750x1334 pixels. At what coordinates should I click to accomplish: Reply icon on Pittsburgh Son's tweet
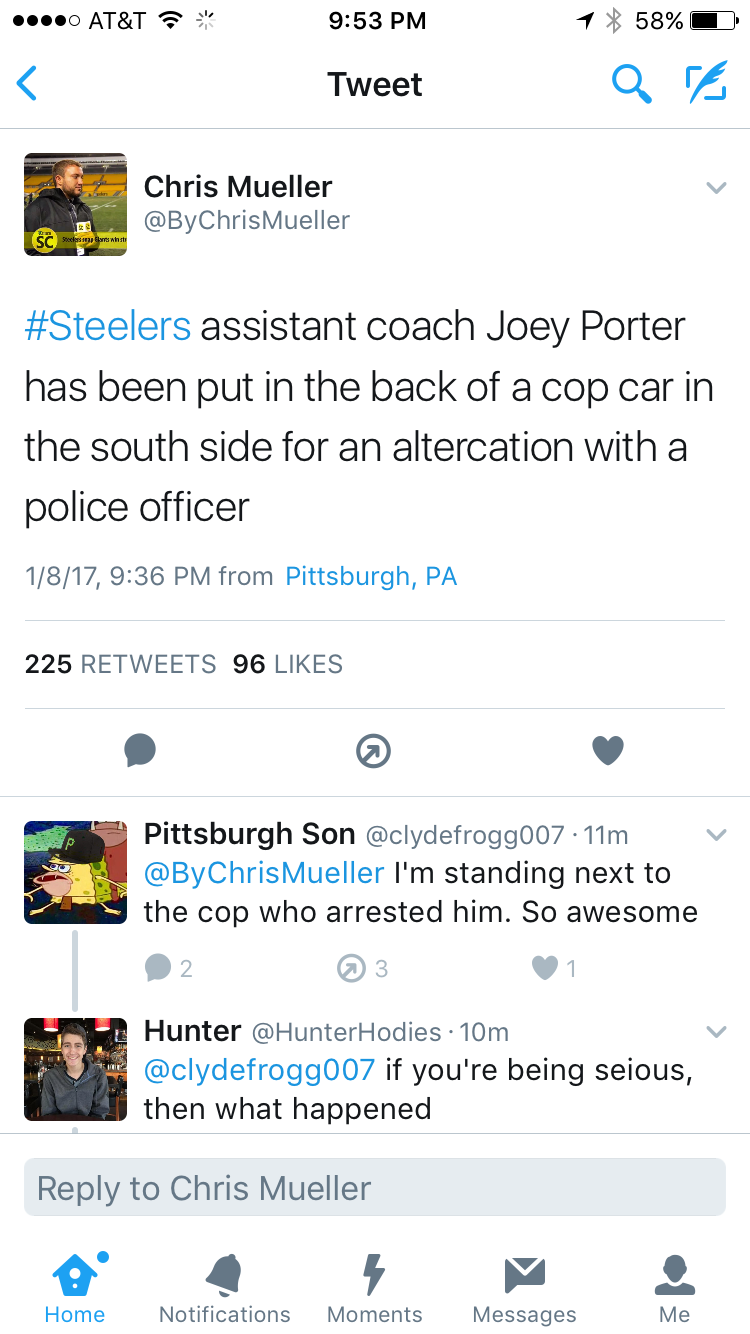tap(158, 967)
